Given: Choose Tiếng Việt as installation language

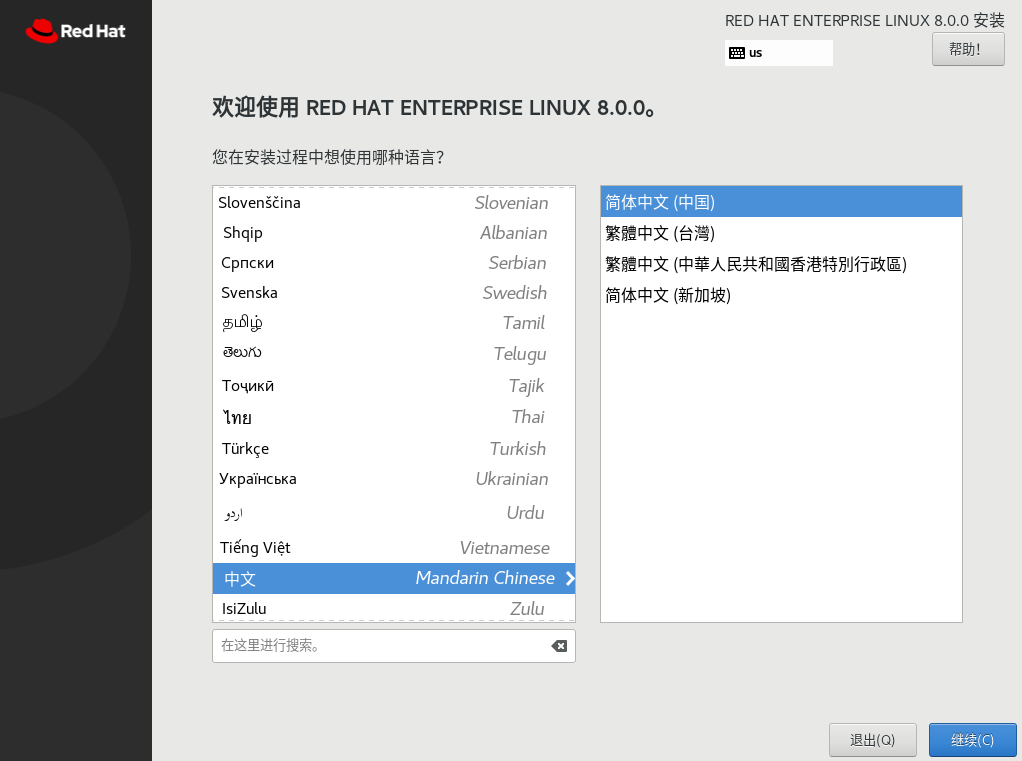Looking at the screenshot, I should [x=300, y=547].
